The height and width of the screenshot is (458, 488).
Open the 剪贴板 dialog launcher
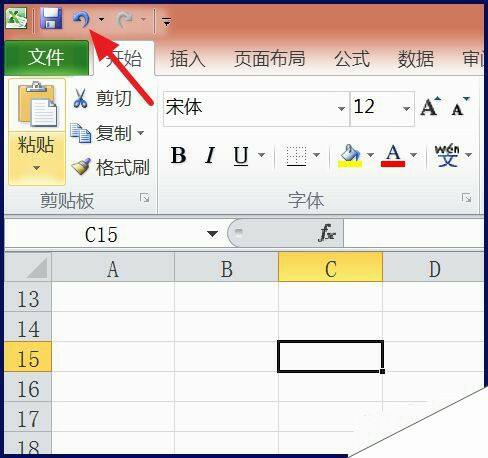144,198
